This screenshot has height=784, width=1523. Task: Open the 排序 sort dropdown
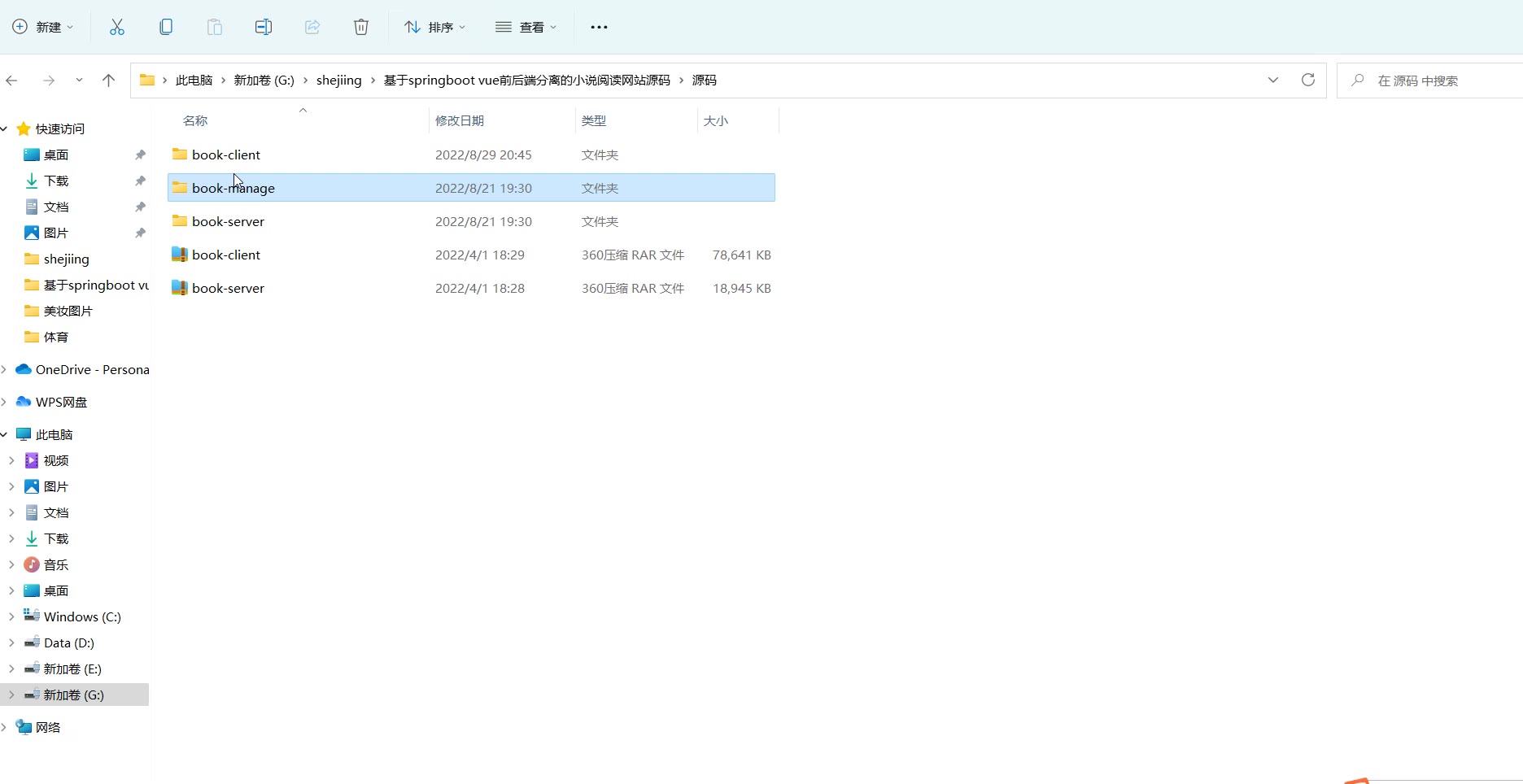click(x=435, y=27)
